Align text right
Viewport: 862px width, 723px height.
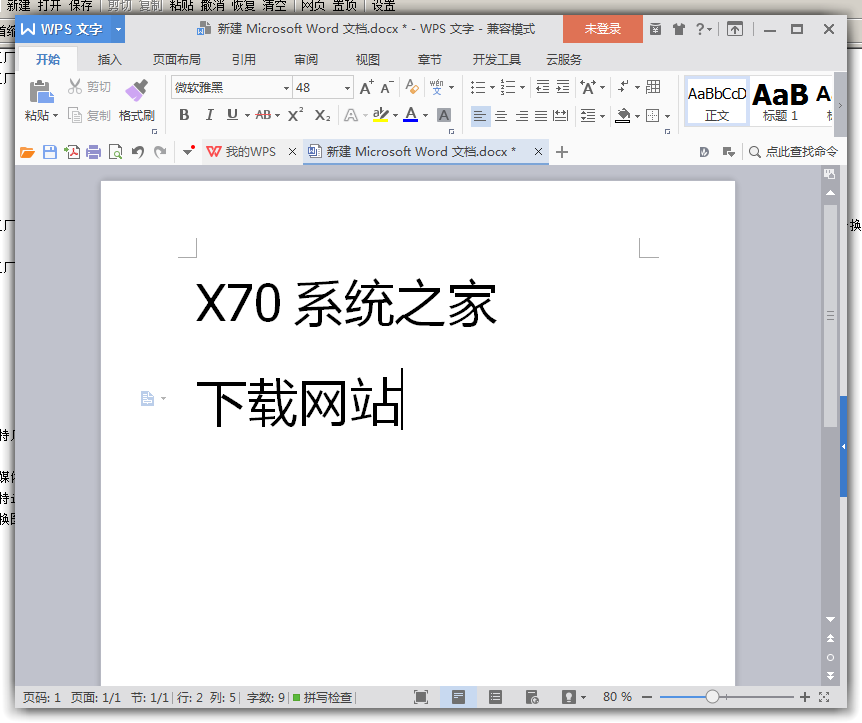pos(521,116)
